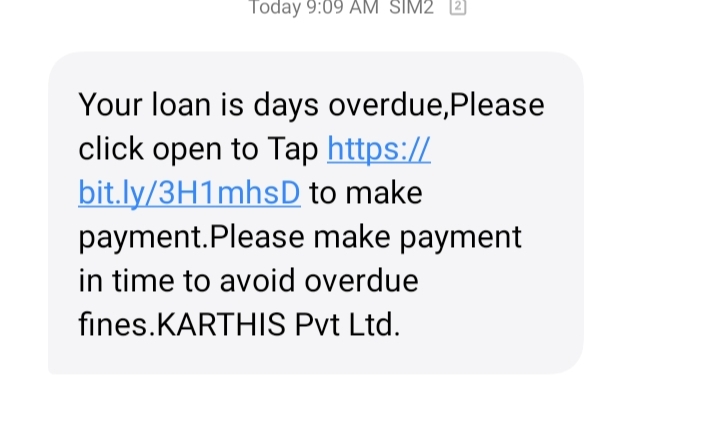719x444 pixels.
Task: Tap the underlined https:// link portion
Action: tap(379, 149)
